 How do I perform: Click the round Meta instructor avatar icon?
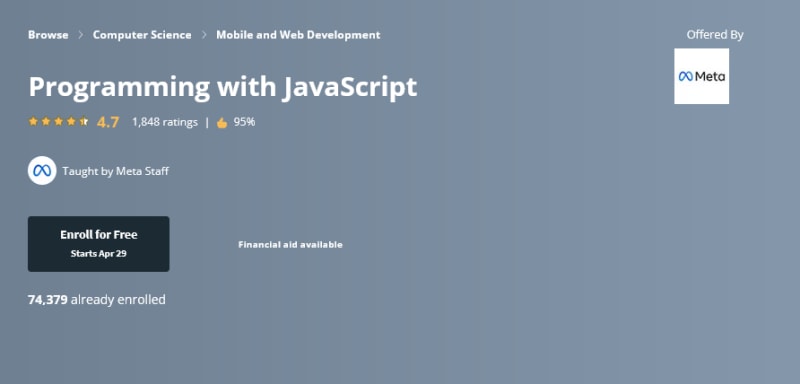click(x=42, y=171)
